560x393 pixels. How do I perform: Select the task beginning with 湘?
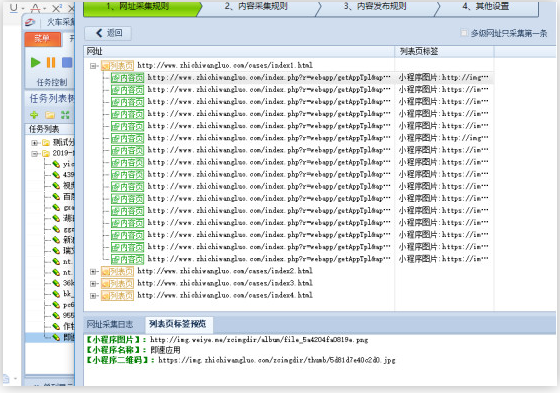click(x=69, y=218)
